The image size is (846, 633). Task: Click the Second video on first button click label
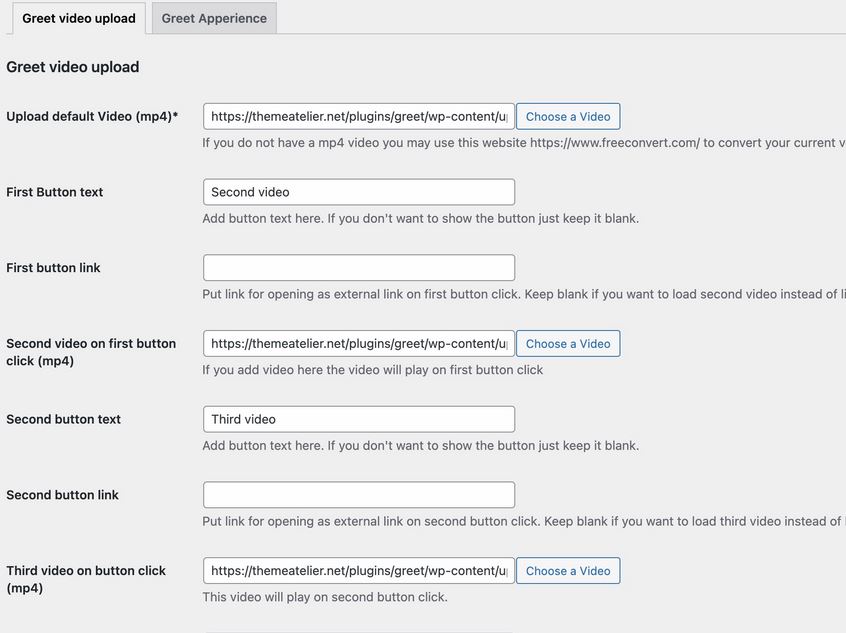(91, 352)
